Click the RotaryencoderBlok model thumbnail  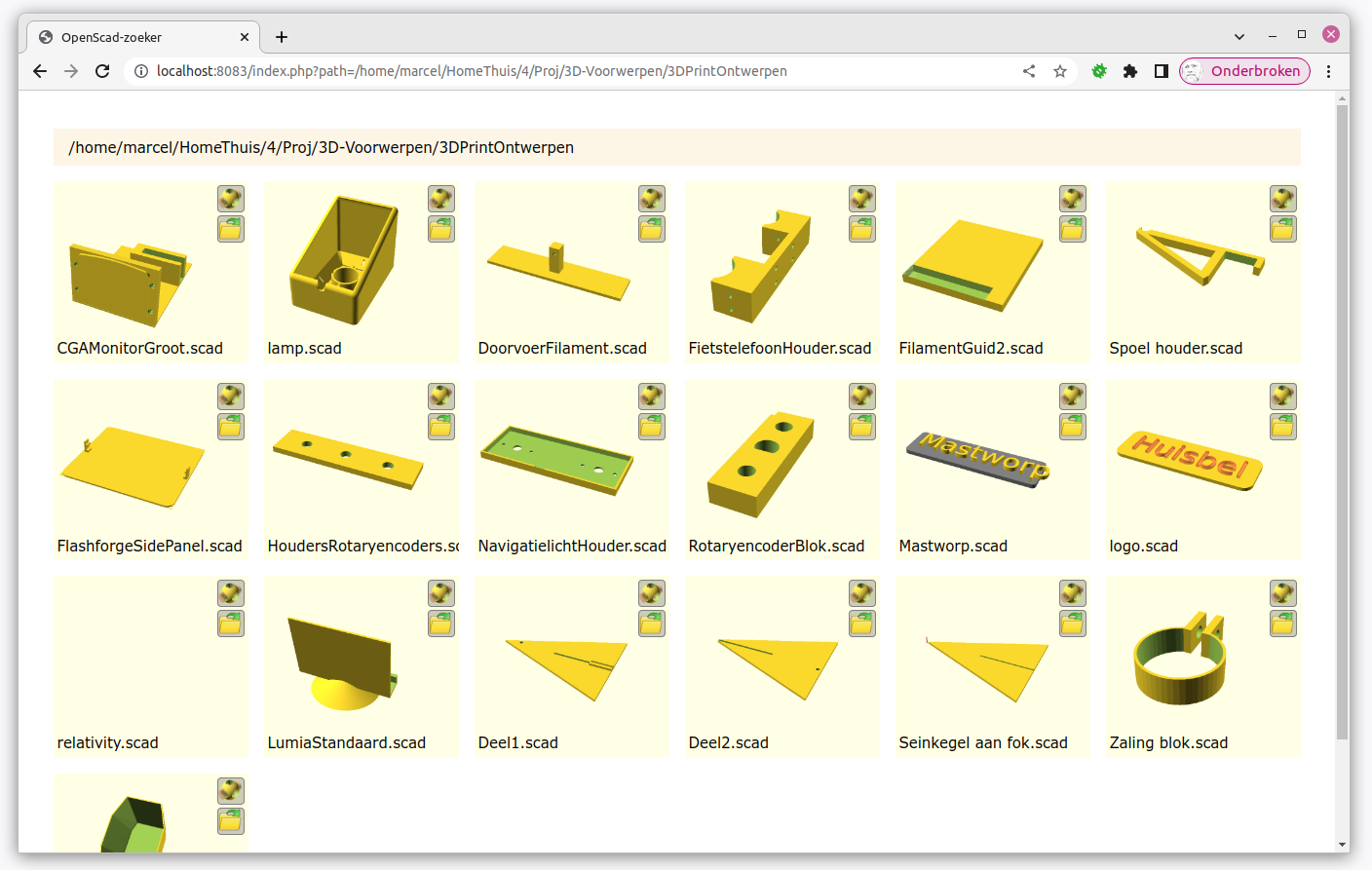click(x=761, y=464)
